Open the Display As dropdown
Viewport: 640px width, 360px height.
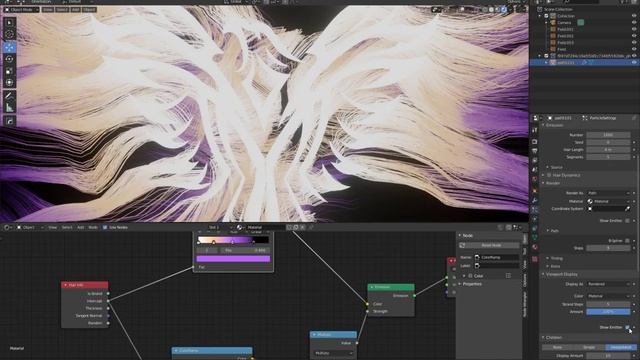pos(608,284)
